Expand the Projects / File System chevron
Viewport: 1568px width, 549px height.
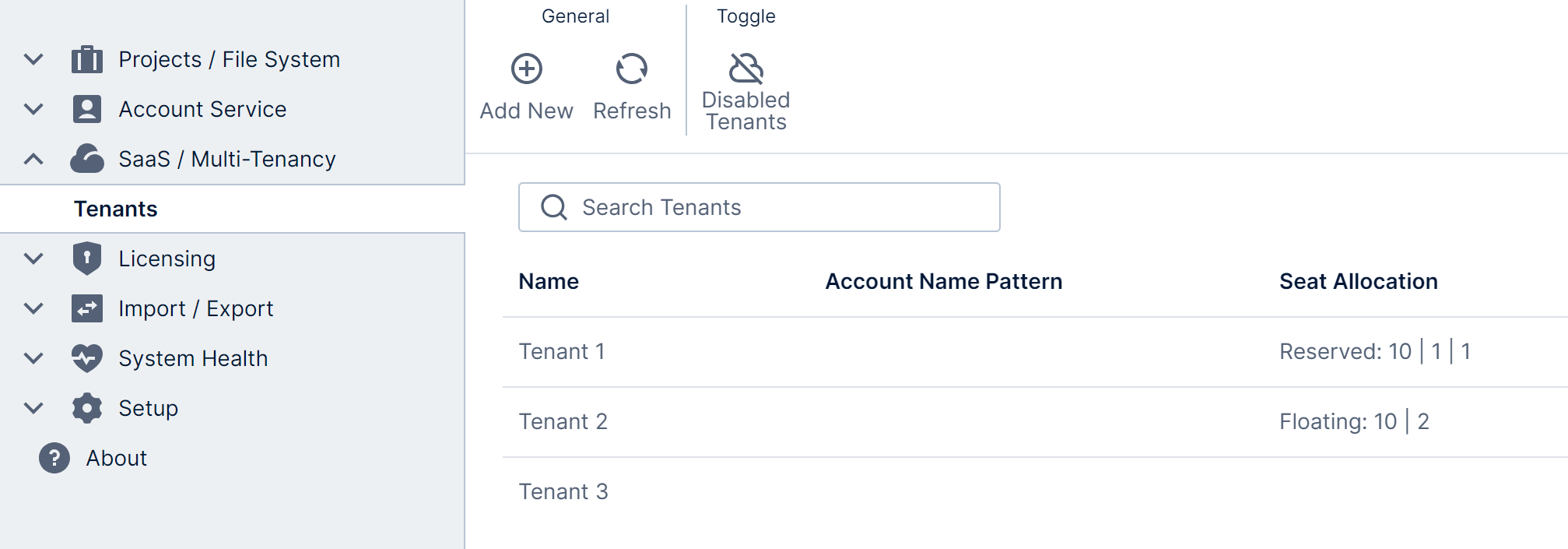(x=33, y=59)
